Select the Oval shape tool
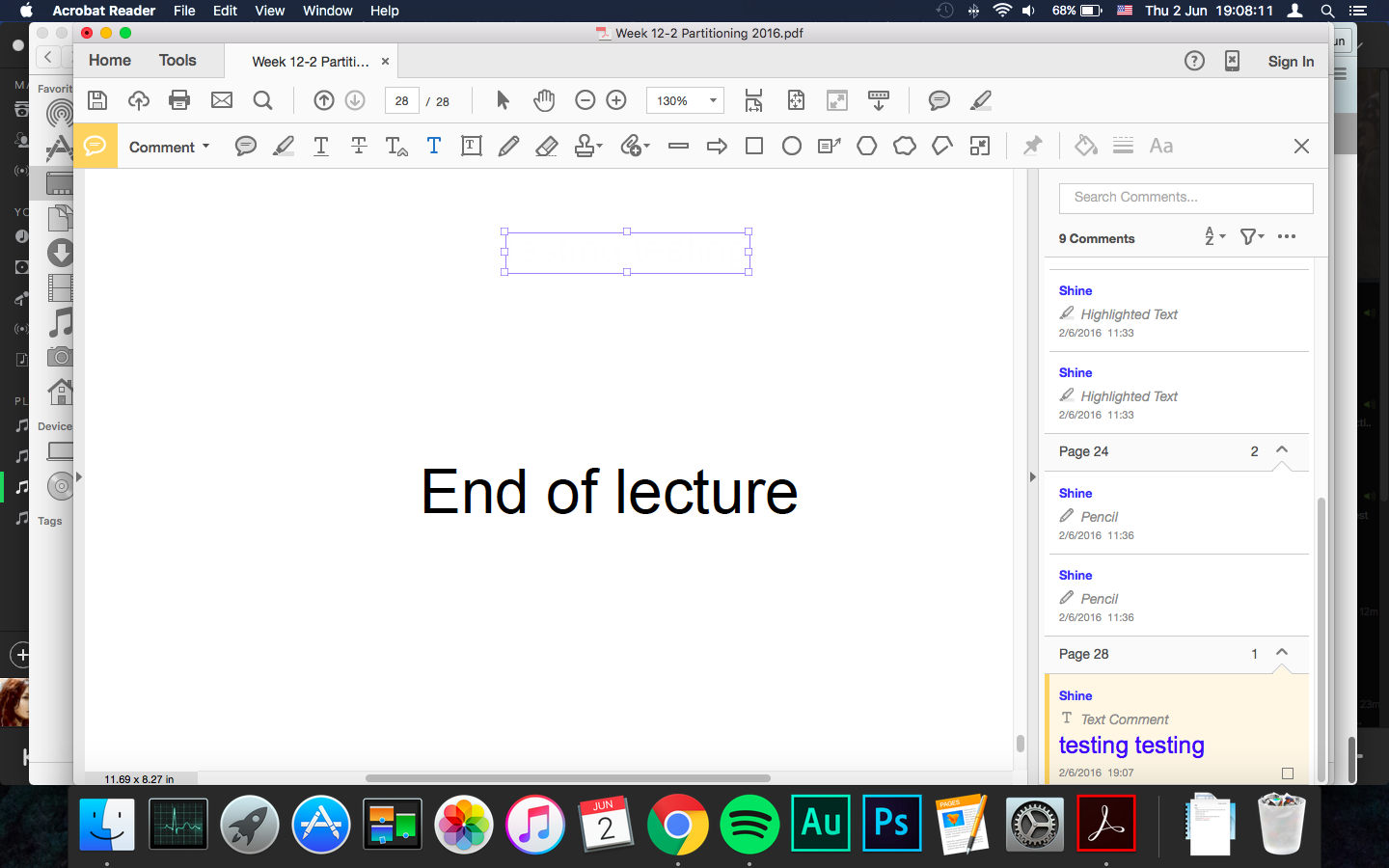 tap(792, 147)
